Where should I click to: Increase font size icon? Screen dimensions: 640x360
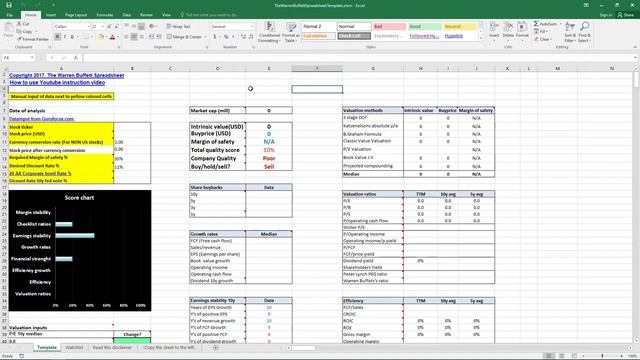click(x=109, y=27)
